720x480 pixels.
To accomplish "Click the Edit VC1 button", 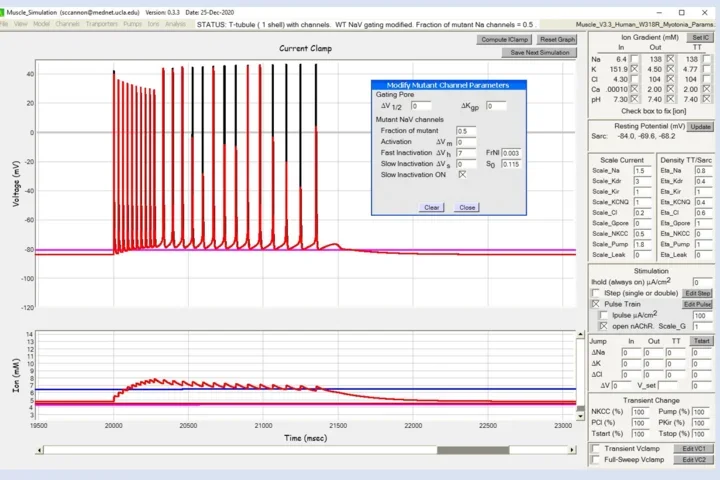I will [693, 449].
